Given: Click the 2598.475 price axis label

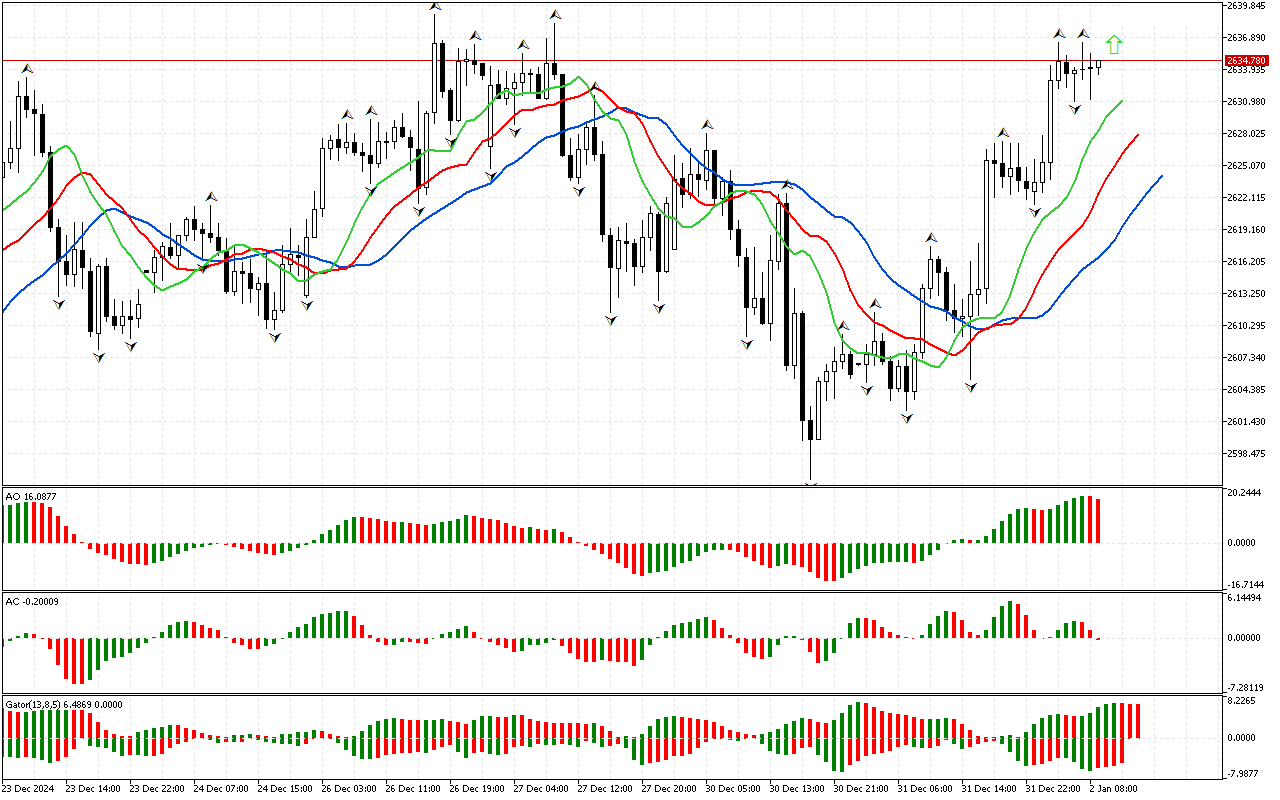Looking at the screenshot, I should click(1246, 454).
